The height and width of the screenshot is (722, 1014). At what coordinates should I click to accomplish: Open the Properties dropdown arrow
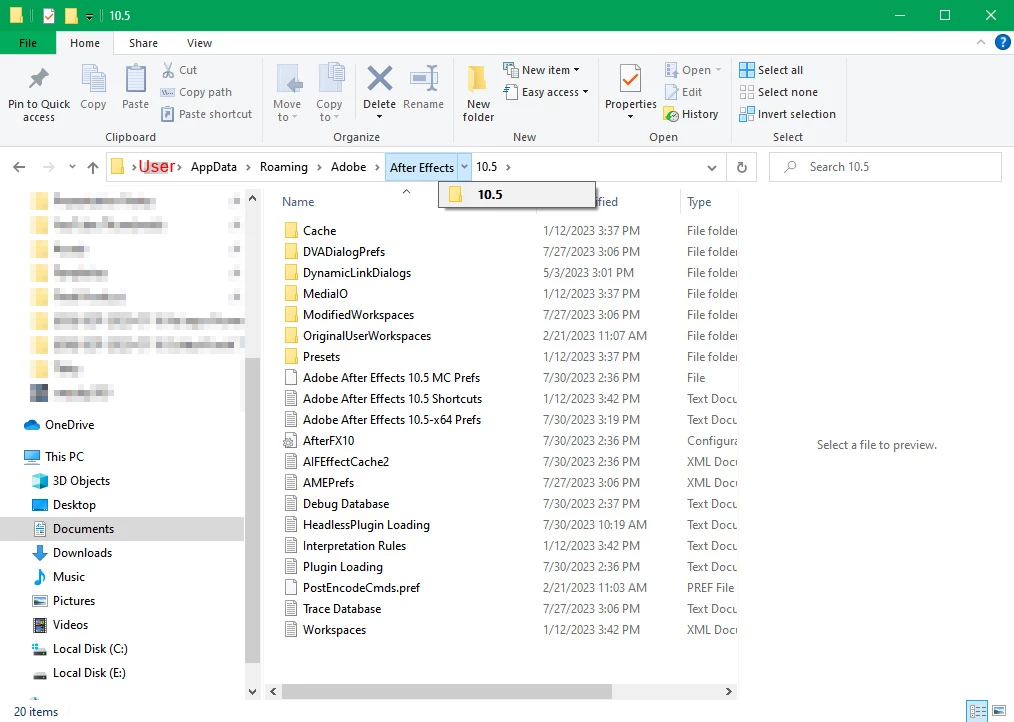point(630,117)
